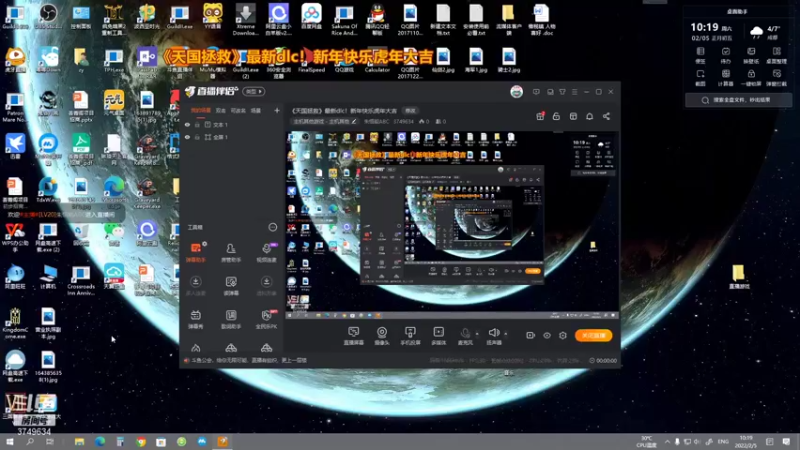Open the 计算机 desktop icon

point(48,277)
